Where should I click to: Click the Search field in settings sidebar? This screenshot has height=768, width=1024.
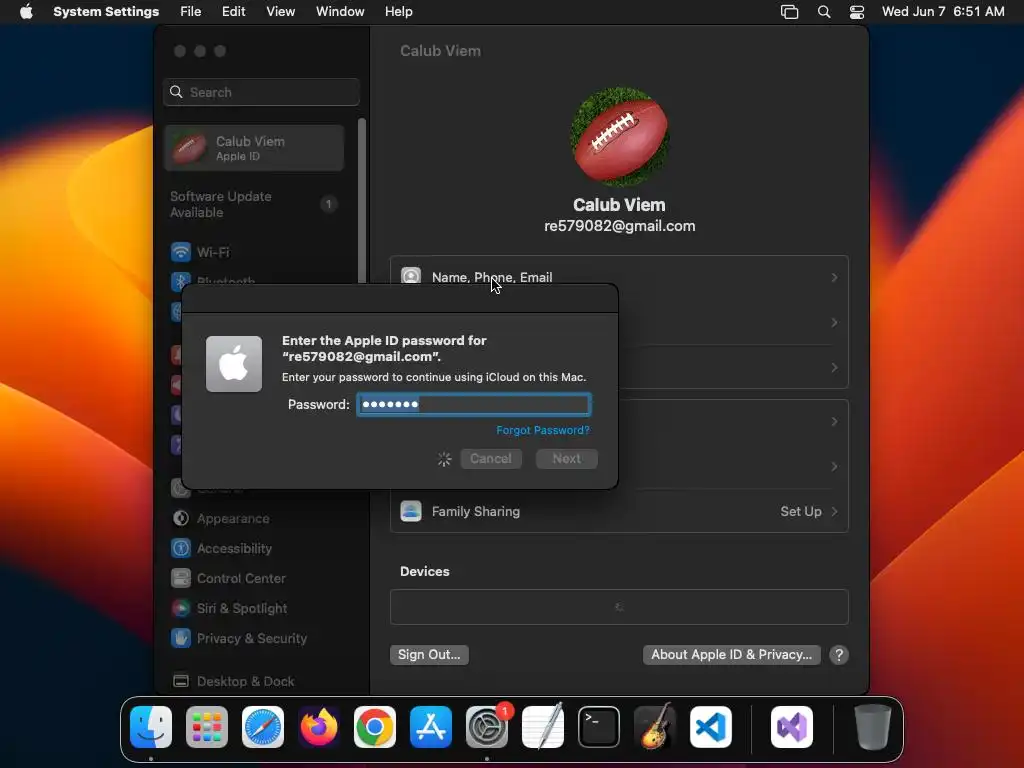point(261,92)
